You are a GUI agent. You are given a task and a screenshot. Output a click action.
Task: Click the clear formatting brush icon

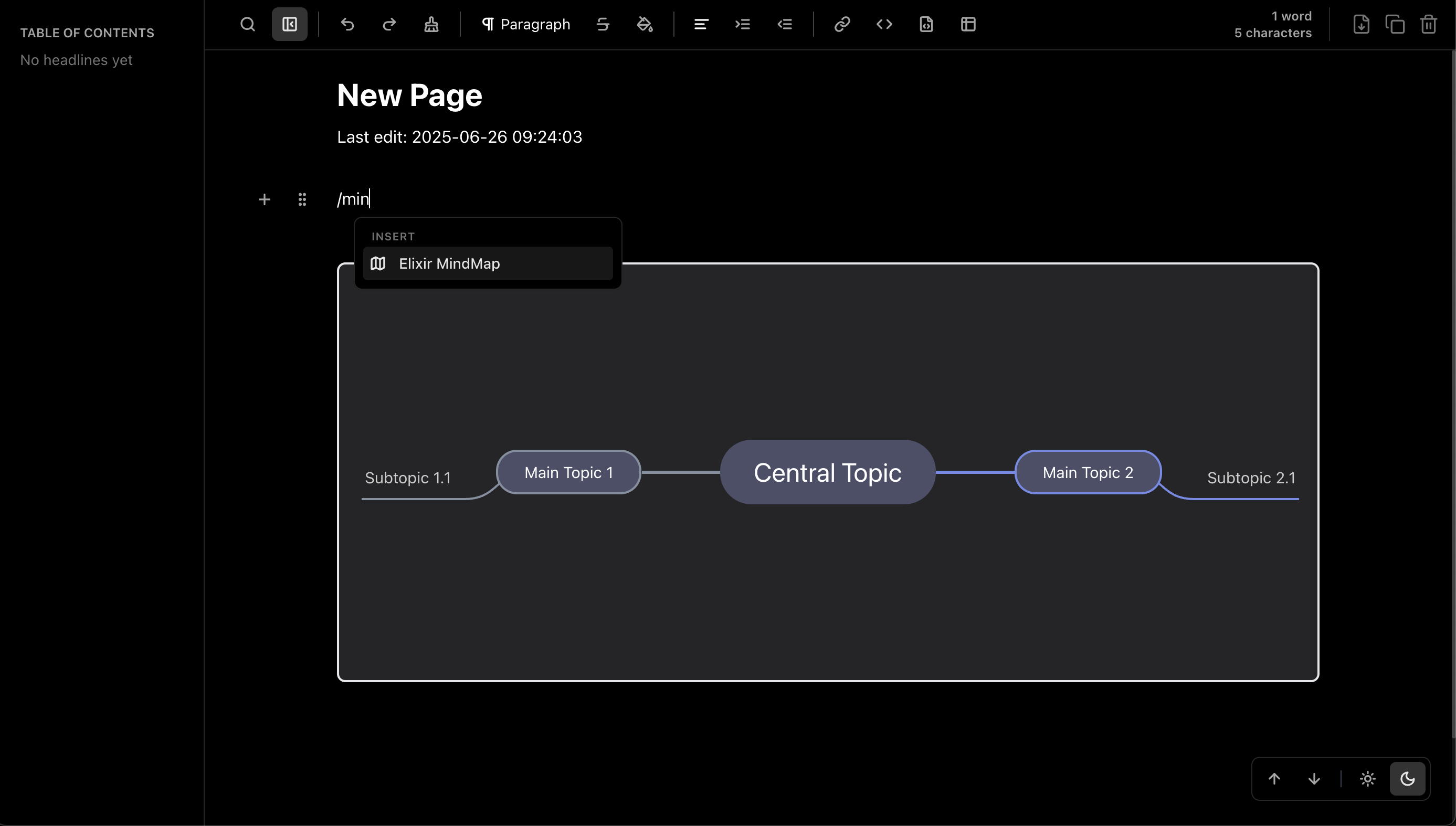click(431, 24)
